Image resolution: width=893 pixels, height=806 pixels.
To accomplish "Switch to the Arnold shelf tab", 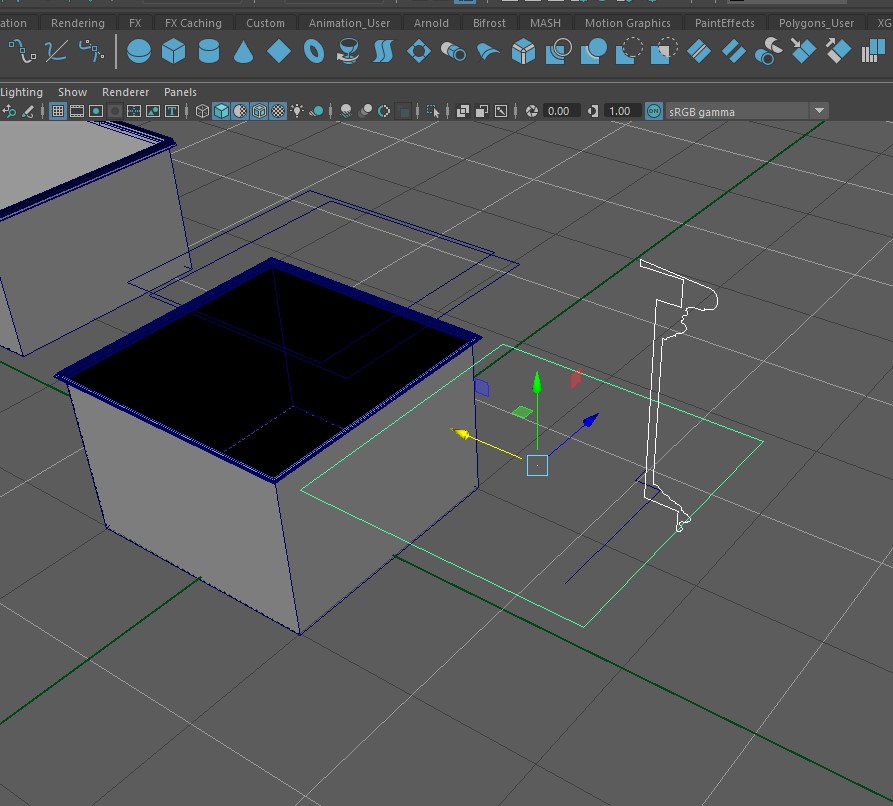I will pyautogui.click(x=431, y=23).
